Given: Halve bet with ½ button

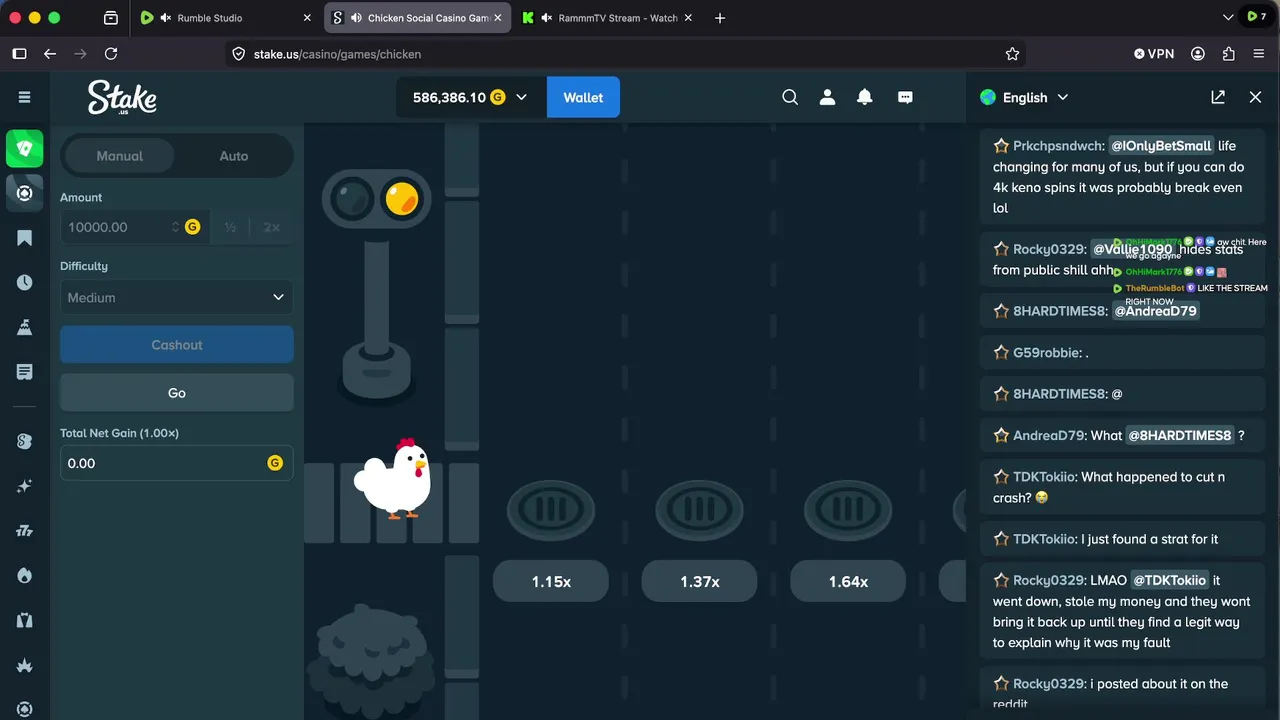Looking at the screenshot, I should [x=230, y=227].
